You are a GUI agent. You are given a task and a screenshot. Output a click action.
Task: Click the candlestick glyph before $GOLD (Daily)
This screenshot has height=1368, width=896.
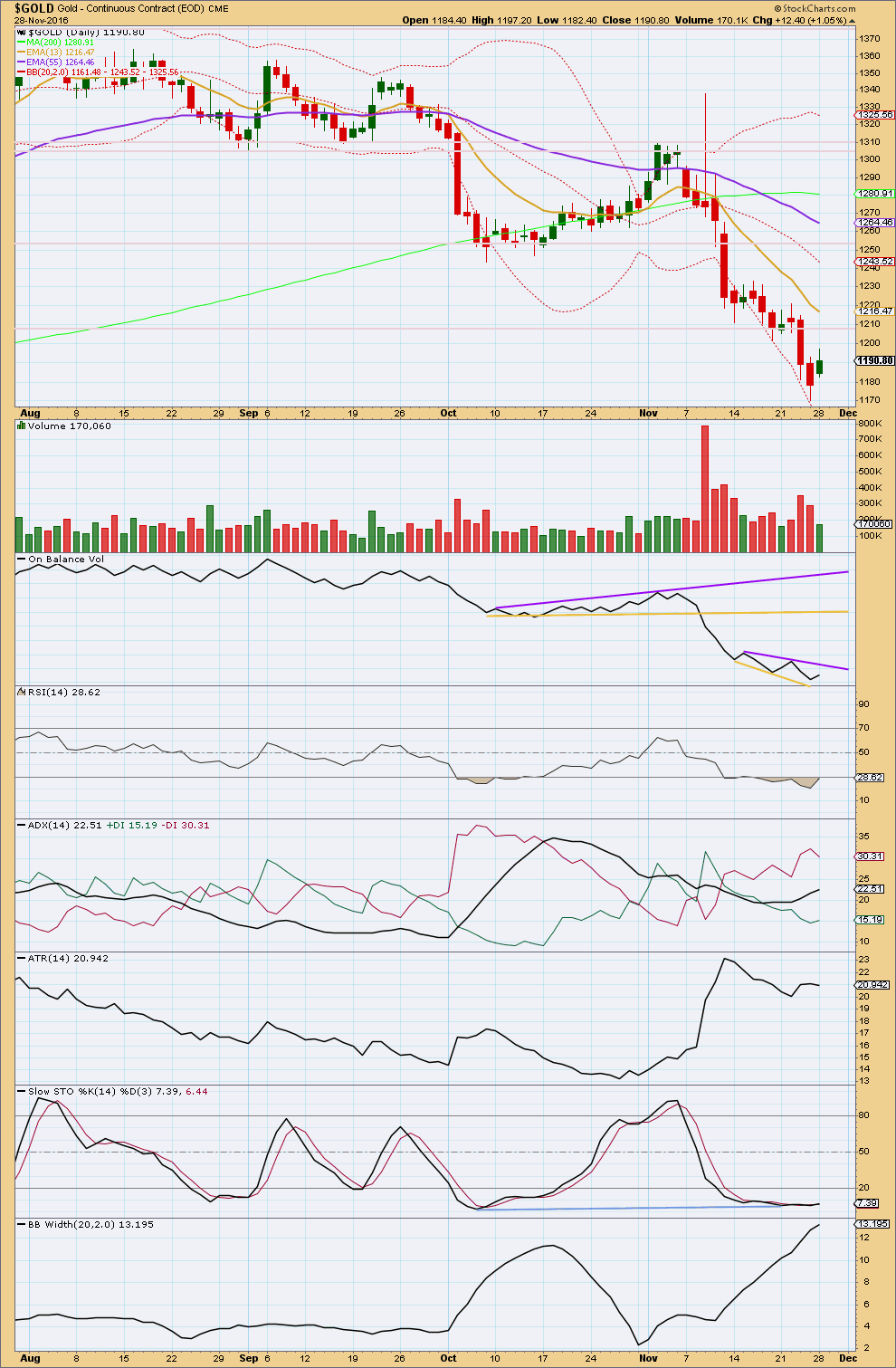point(22,32)
